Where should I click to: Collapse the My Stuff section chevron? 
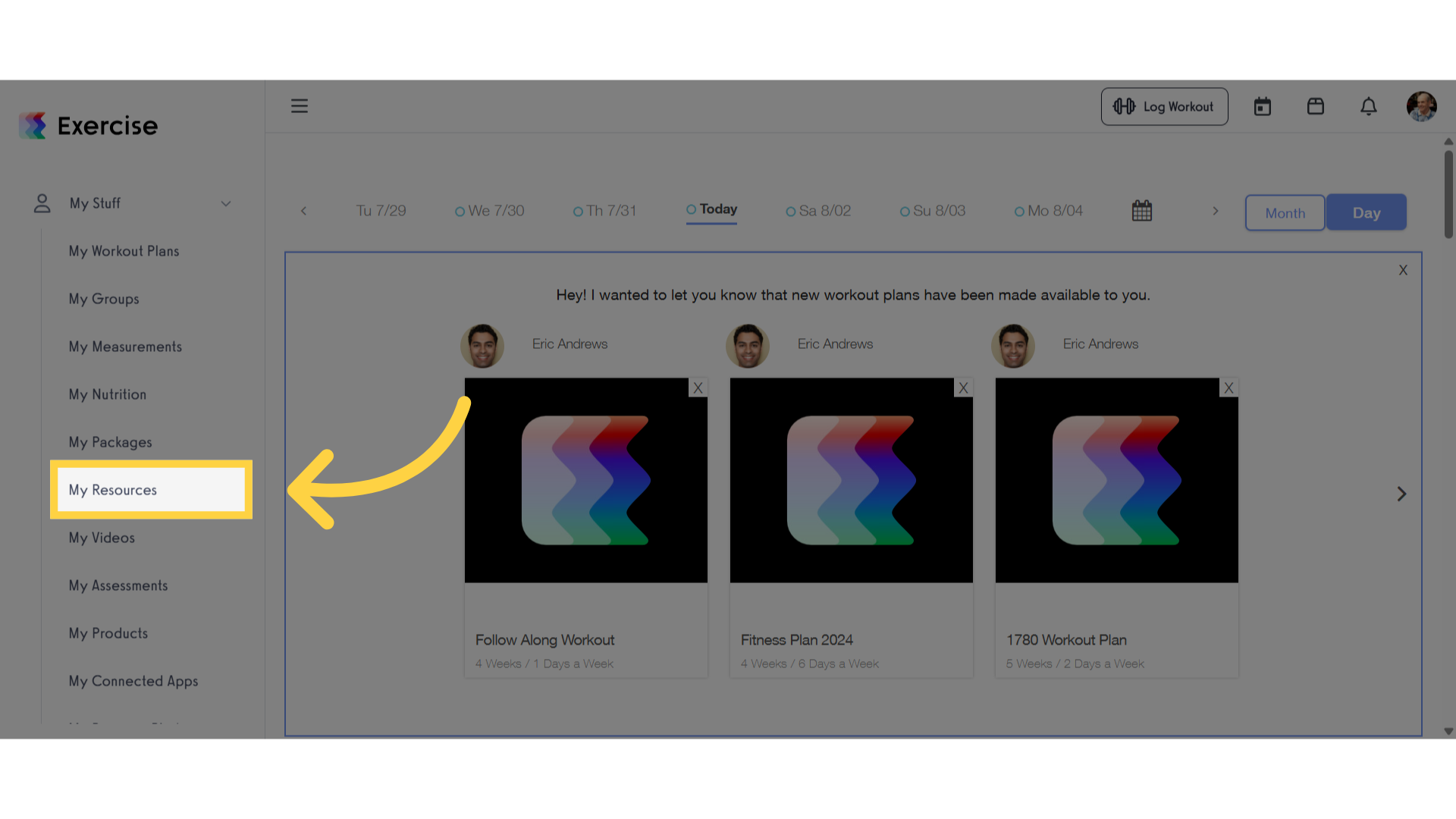226,203
